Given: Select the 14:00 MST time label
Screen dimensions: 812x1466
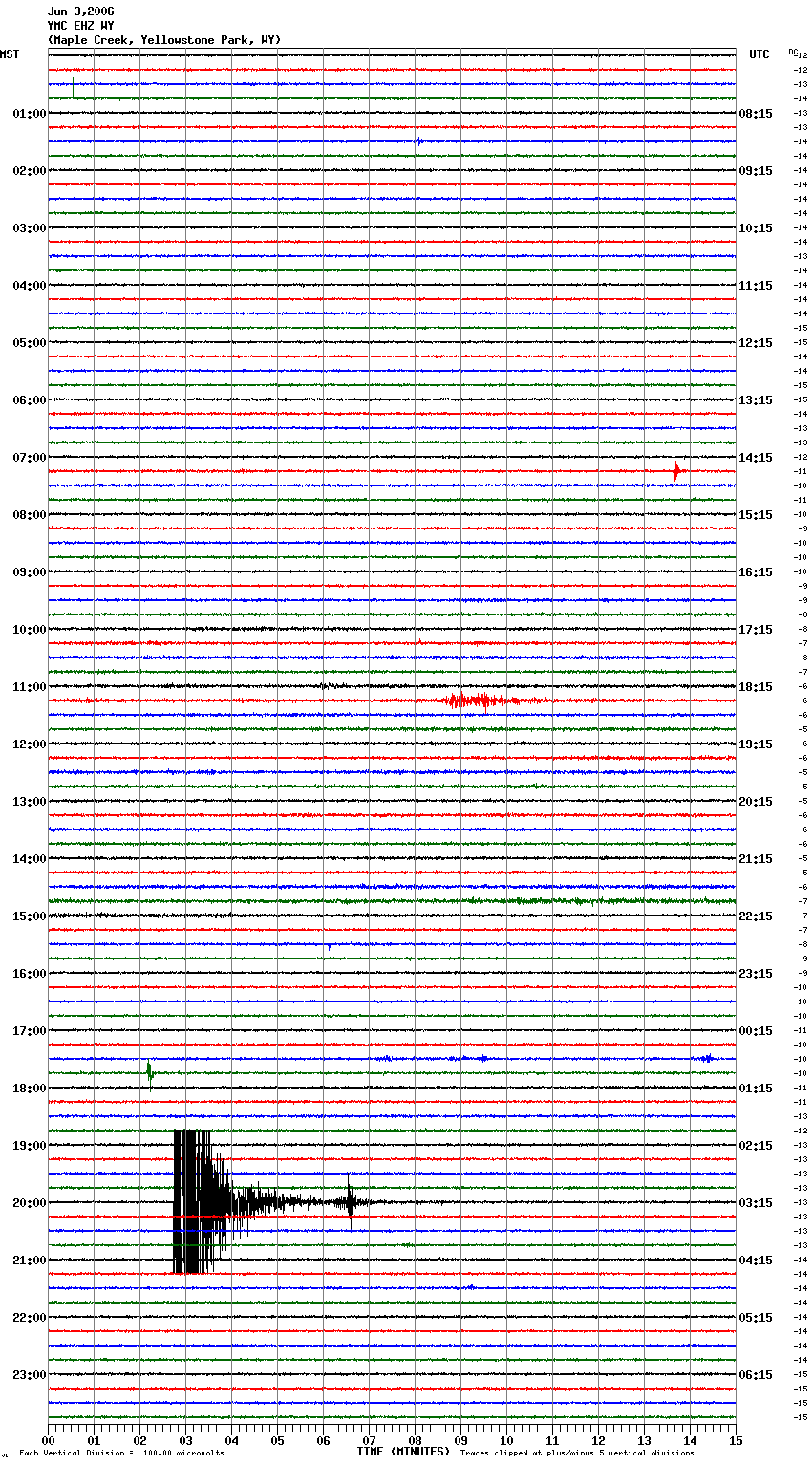Looking at the screenshot, I should [30, 859].
